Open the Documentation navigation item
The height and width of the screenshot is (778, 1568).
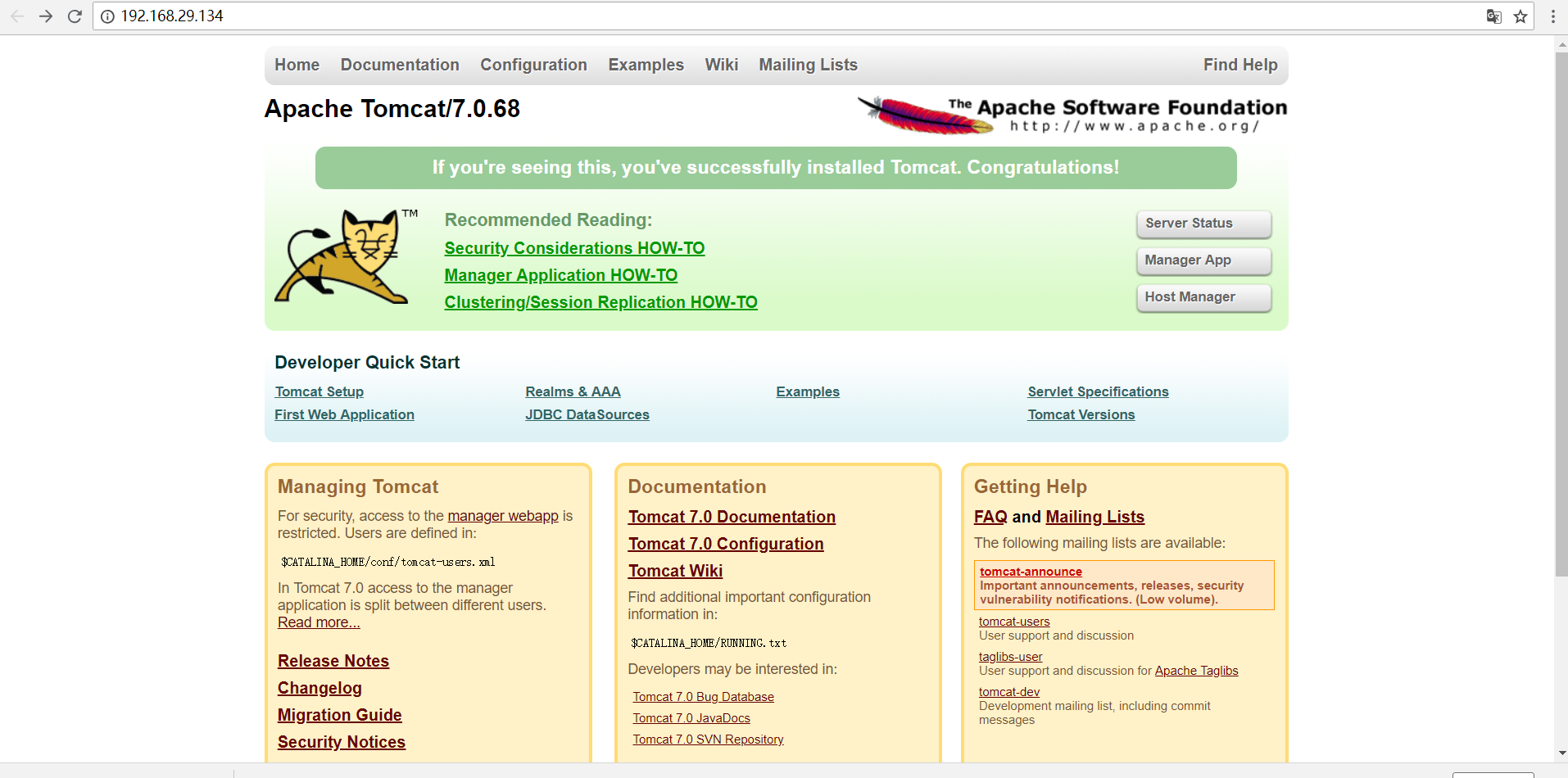click(x=400, y=65)
